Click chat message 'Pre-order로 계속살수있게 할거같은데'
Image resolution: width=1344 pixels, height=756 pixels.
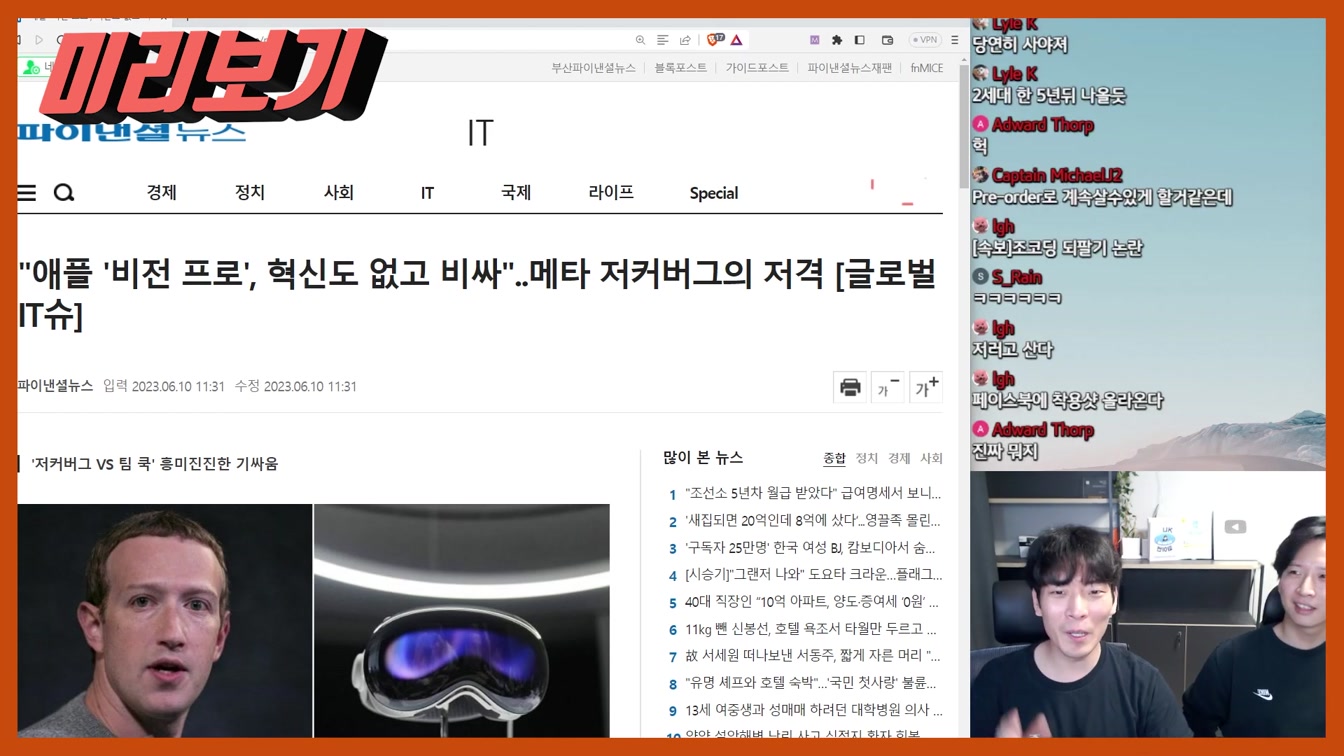(1102, 198)
